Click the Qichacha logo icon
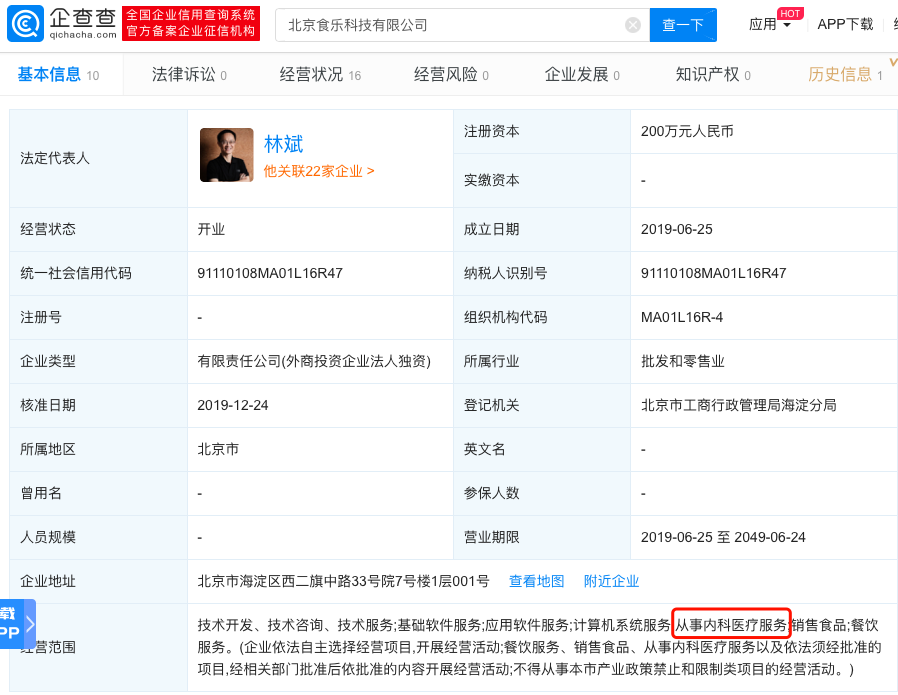This screenshot has height=695, width=898. point(25,24)
